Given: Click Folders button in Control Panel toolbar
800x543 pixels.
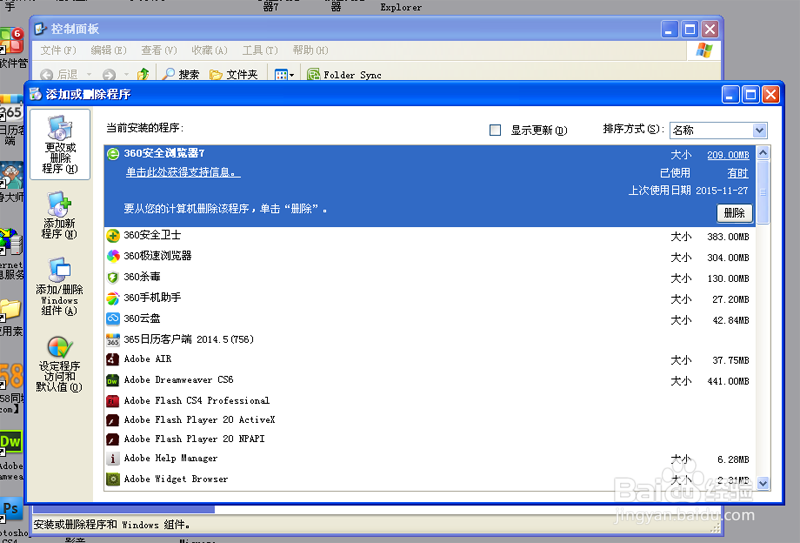Looking at the screenshot, I should point(234,75).
